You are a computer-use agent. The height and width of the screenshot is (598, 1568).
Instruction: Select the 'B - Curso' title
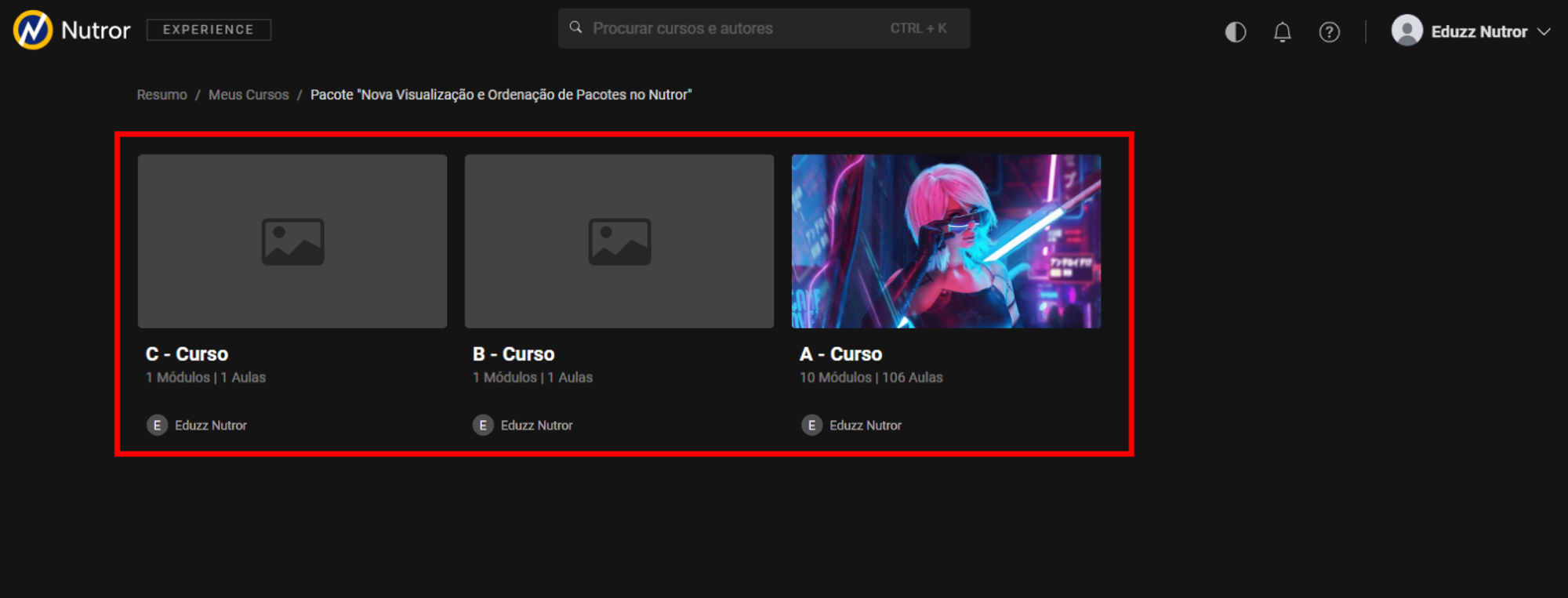pyautogui.click(x=514, y=354)
